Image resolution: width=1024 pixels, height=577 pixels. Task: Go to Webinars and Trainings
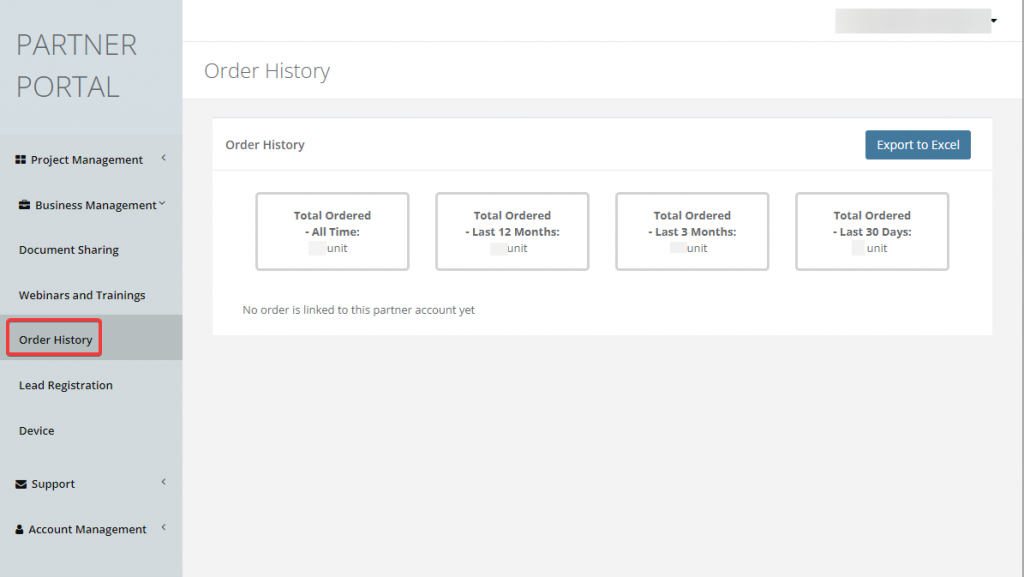[x=82, y=295]
